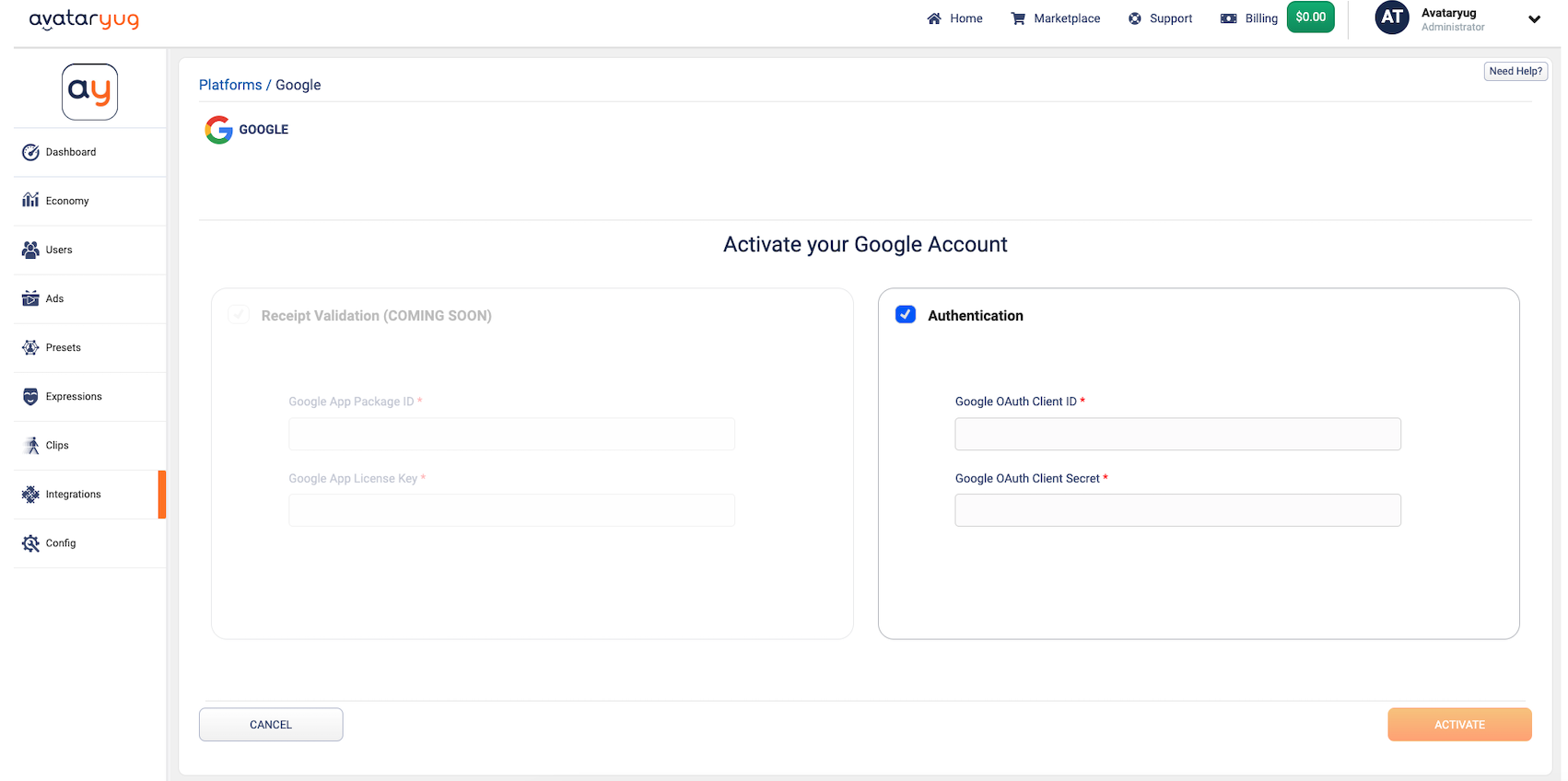Go to the Users section
The image size is (1568, 781).
[x=89, y=250]
